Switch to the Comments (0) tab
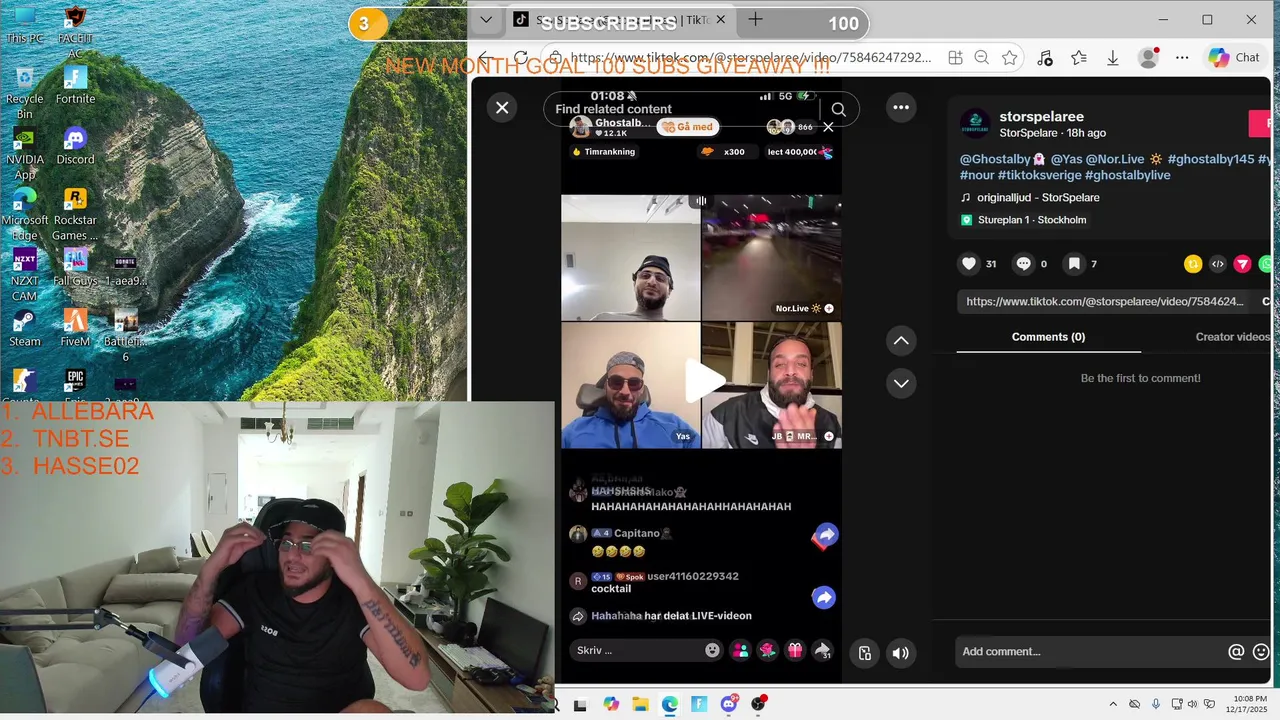 tap(1048, 337)
